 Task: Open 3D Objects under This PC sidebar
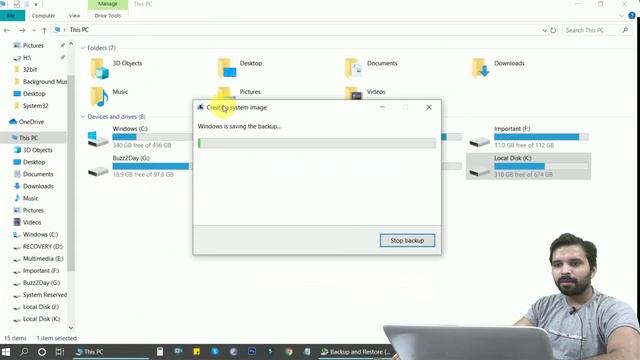pyautogui.click(x=38, y=150)
